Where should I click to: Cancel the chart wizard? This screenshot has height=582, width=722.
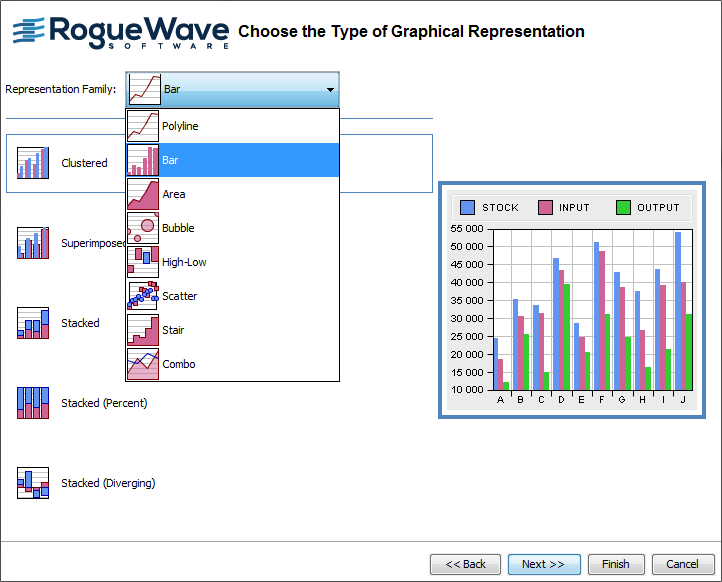tap(683, 565)
